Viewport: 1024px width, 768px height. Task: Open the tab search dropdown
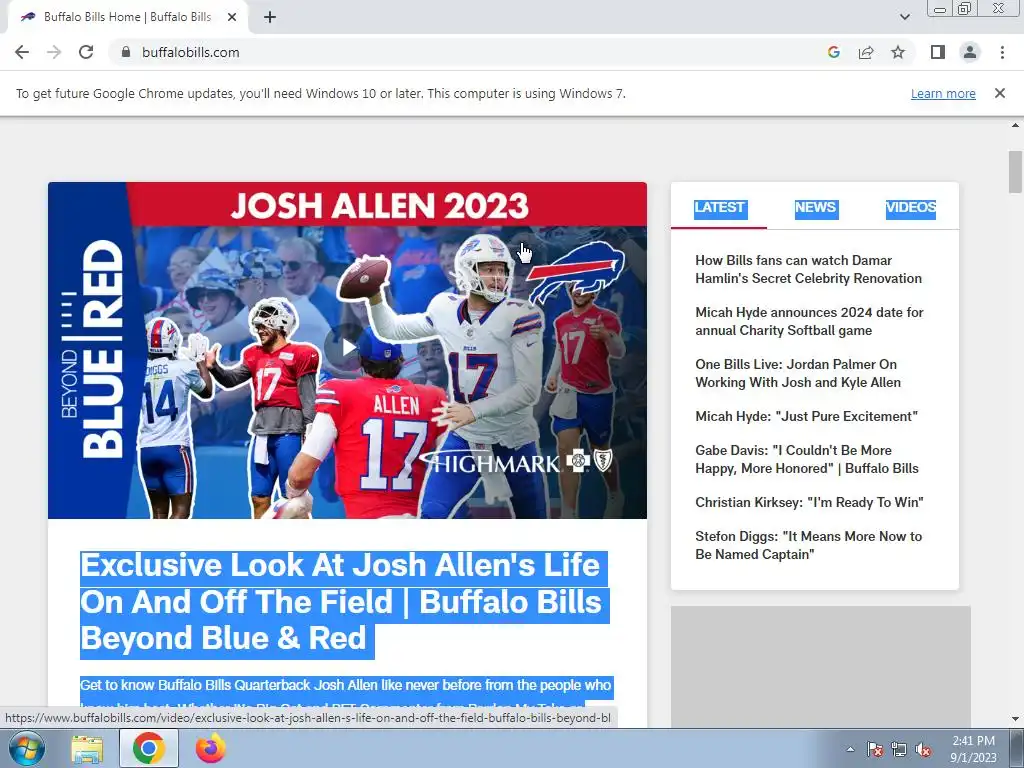coord(904,17)
